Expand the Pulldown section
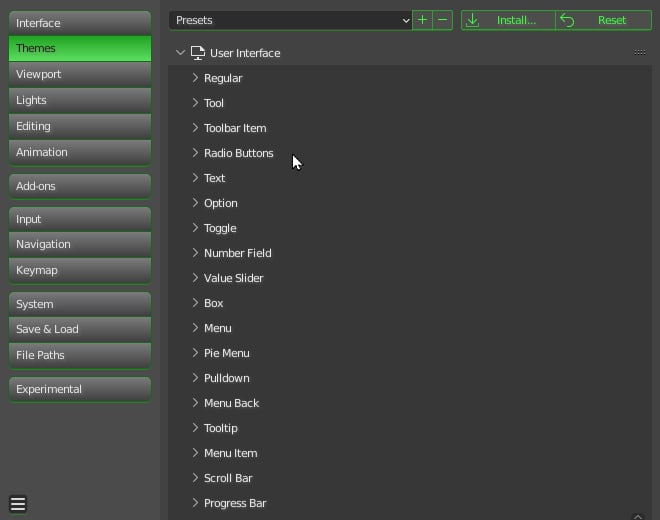This screenshot has height=520, width=660. coord(195,378)
